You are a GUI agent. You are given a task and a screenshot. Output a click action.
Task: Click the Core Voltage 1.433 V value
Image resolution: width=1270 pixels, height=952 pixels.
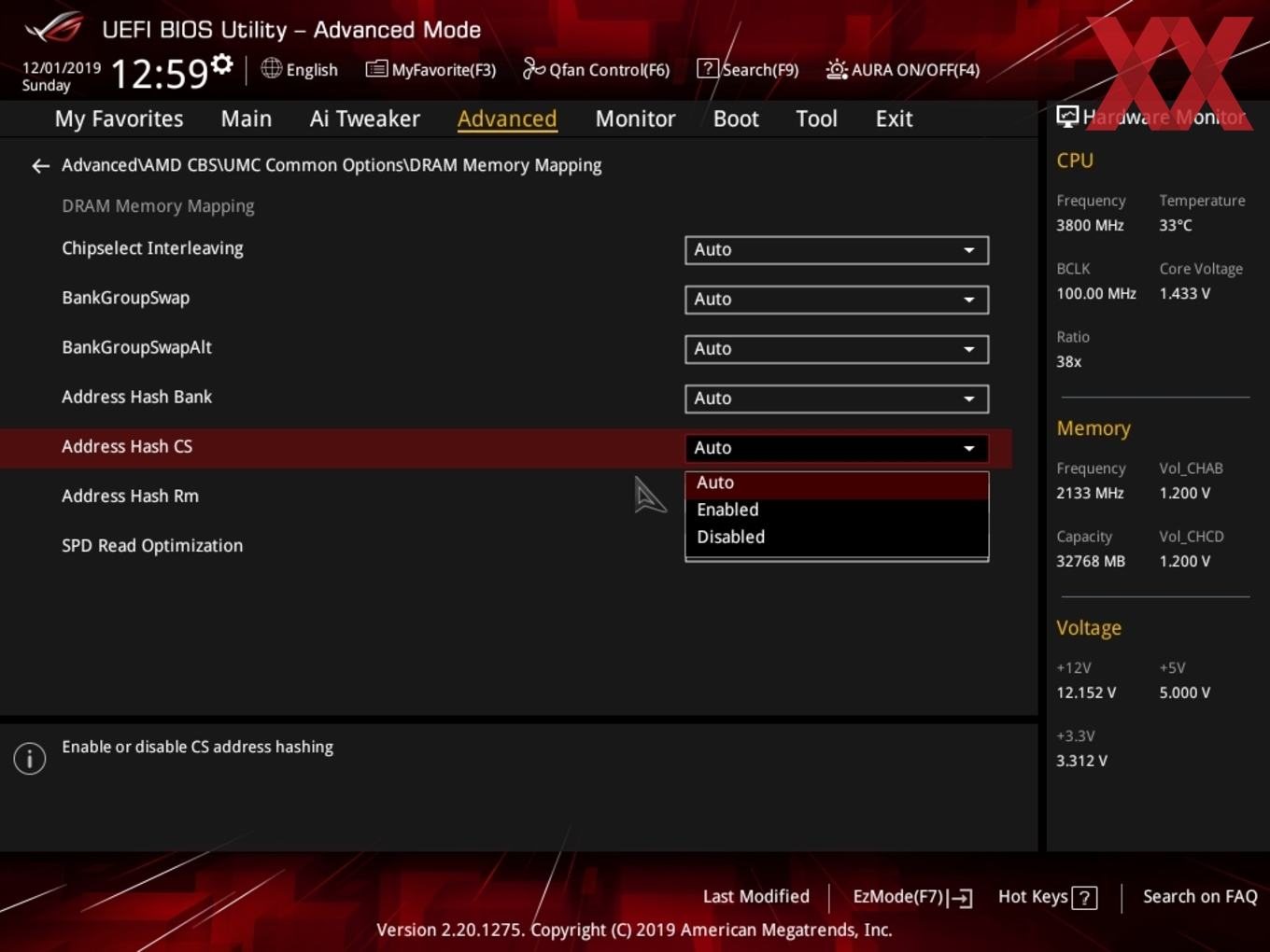1185,293
